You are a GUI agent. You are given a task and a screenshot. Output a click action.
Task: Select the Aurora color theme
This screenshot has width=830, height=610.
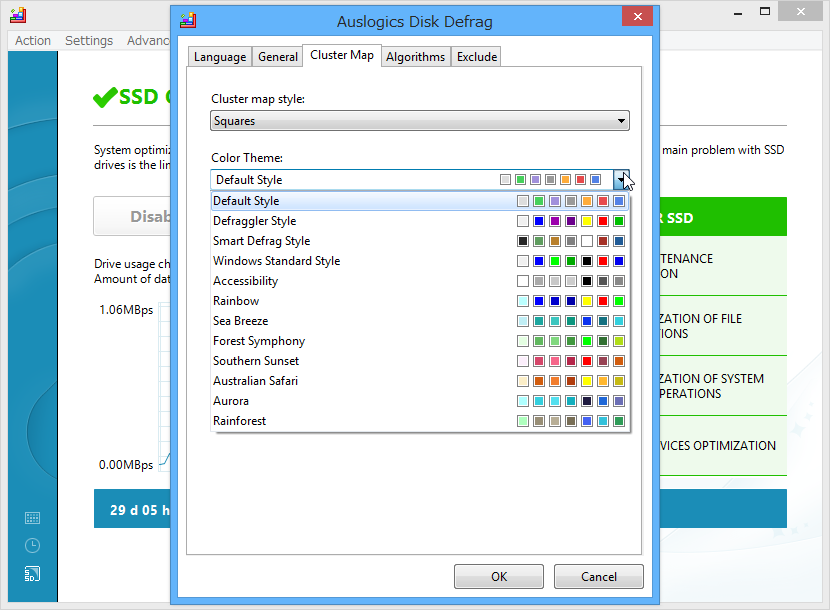point(420,401)
